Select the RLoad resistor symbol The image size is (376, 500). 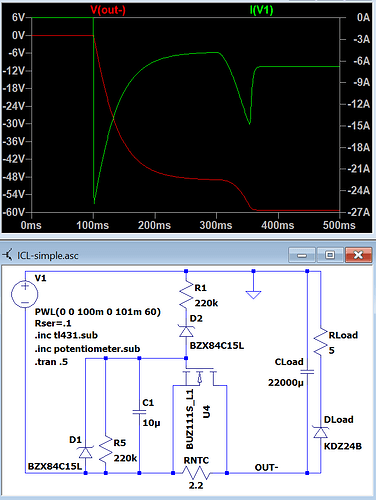pos(321,342)
